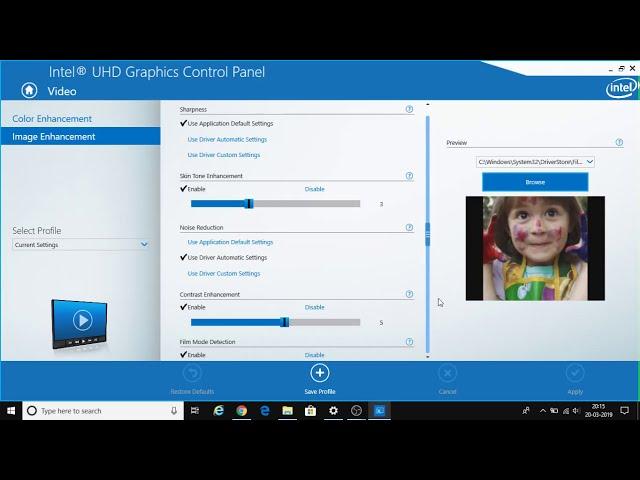640x480 pixels.
Task: Click the Browse button
Action: coord(535,182)
